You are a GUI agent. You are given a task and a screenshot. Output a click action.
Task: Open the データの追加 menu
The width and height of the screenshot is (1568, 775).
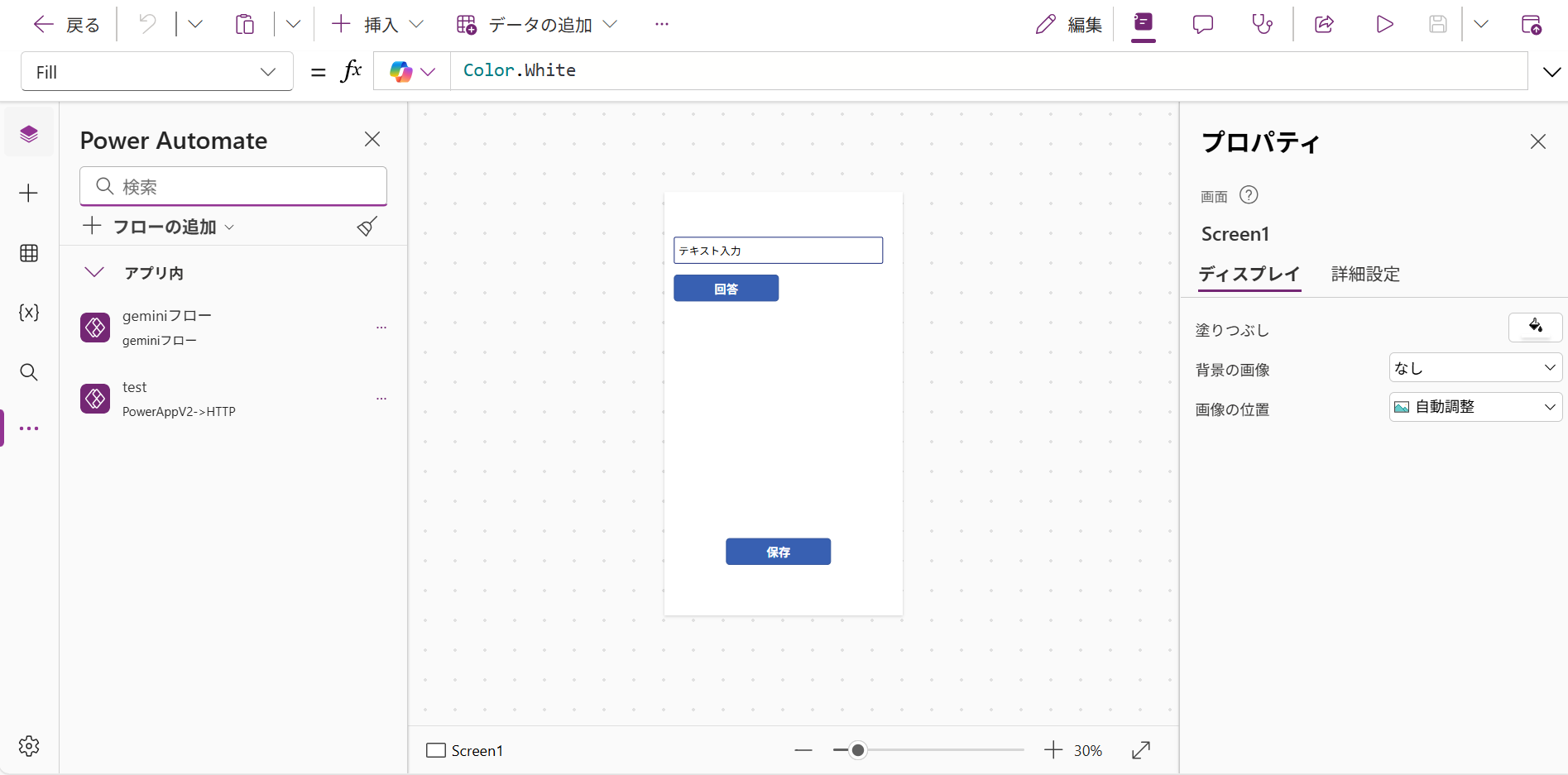pyautogui.click(x=537, y=25)
